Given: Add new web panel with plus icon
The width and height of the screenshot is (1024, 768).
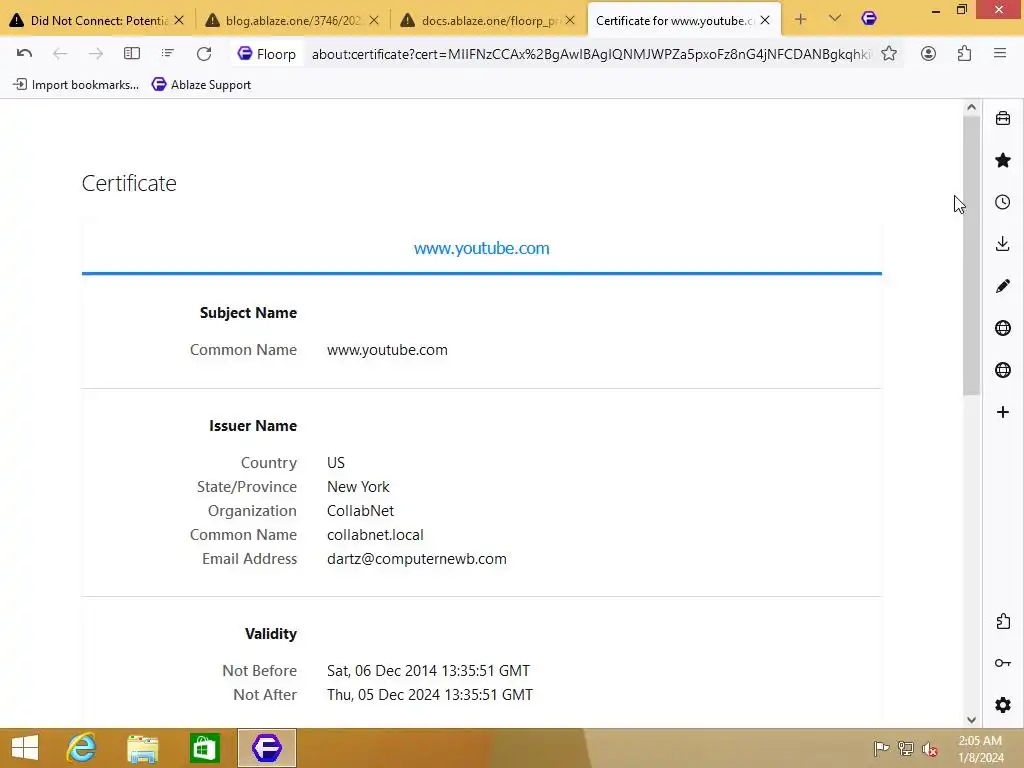Looking at the screenshot, I should click(1003, 412).
